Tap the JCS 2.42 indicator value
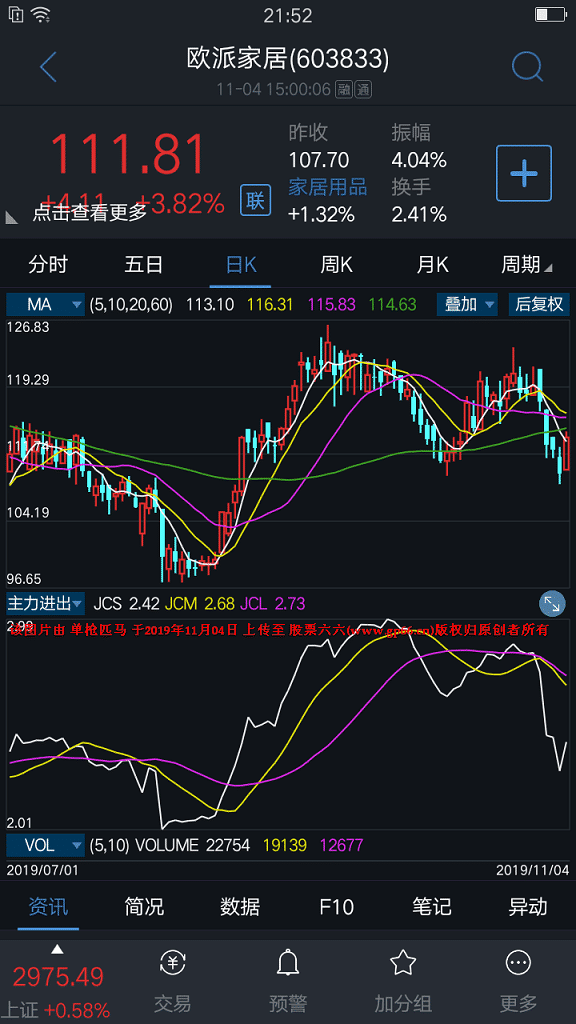Viewport: 576px width, 1024px height. click(127, 603)
